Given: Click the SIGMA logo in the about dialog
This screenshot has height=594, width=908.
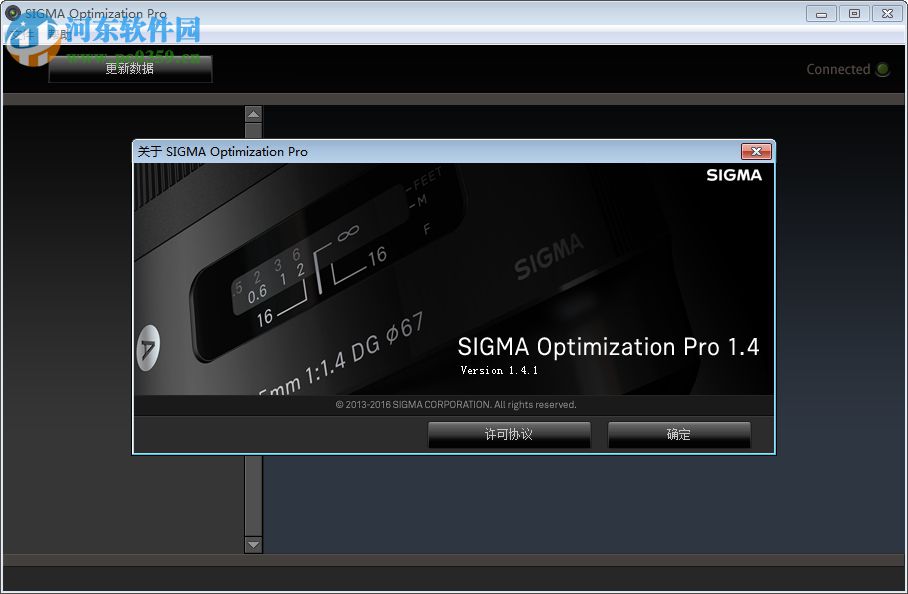Looking at the screenshot, I should point(734,174).
